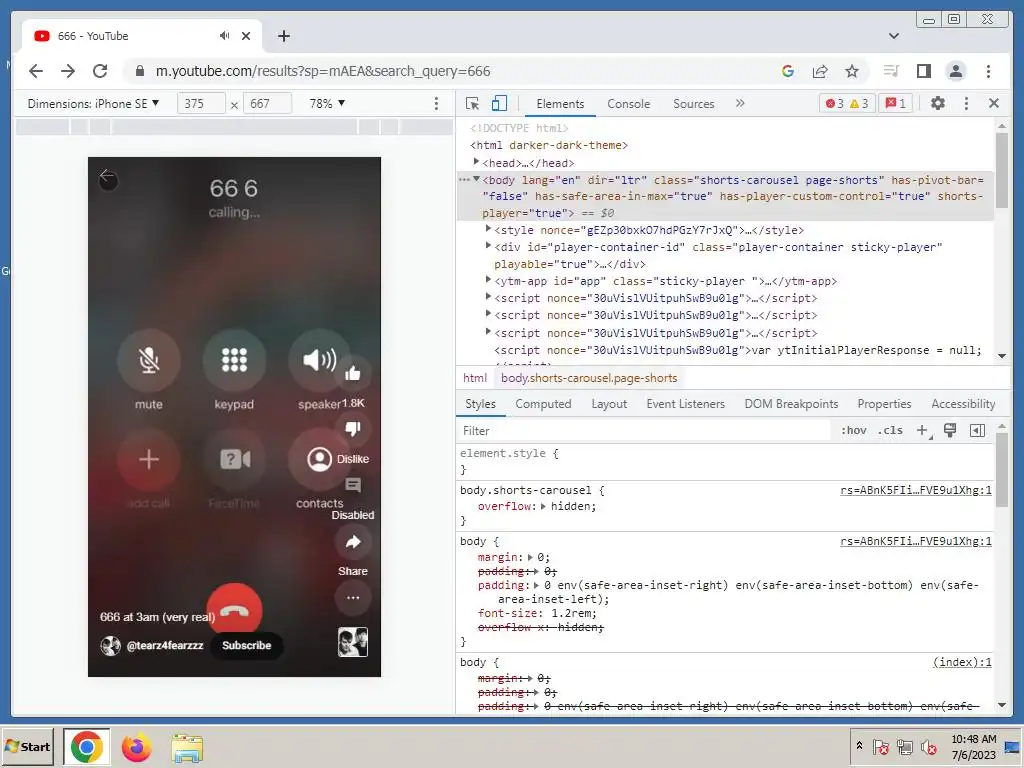This screenshot has height=768, width=1024.
Task: Go back using the shorts back arrow
Action: pyautogui.click(x=108, y=177)
